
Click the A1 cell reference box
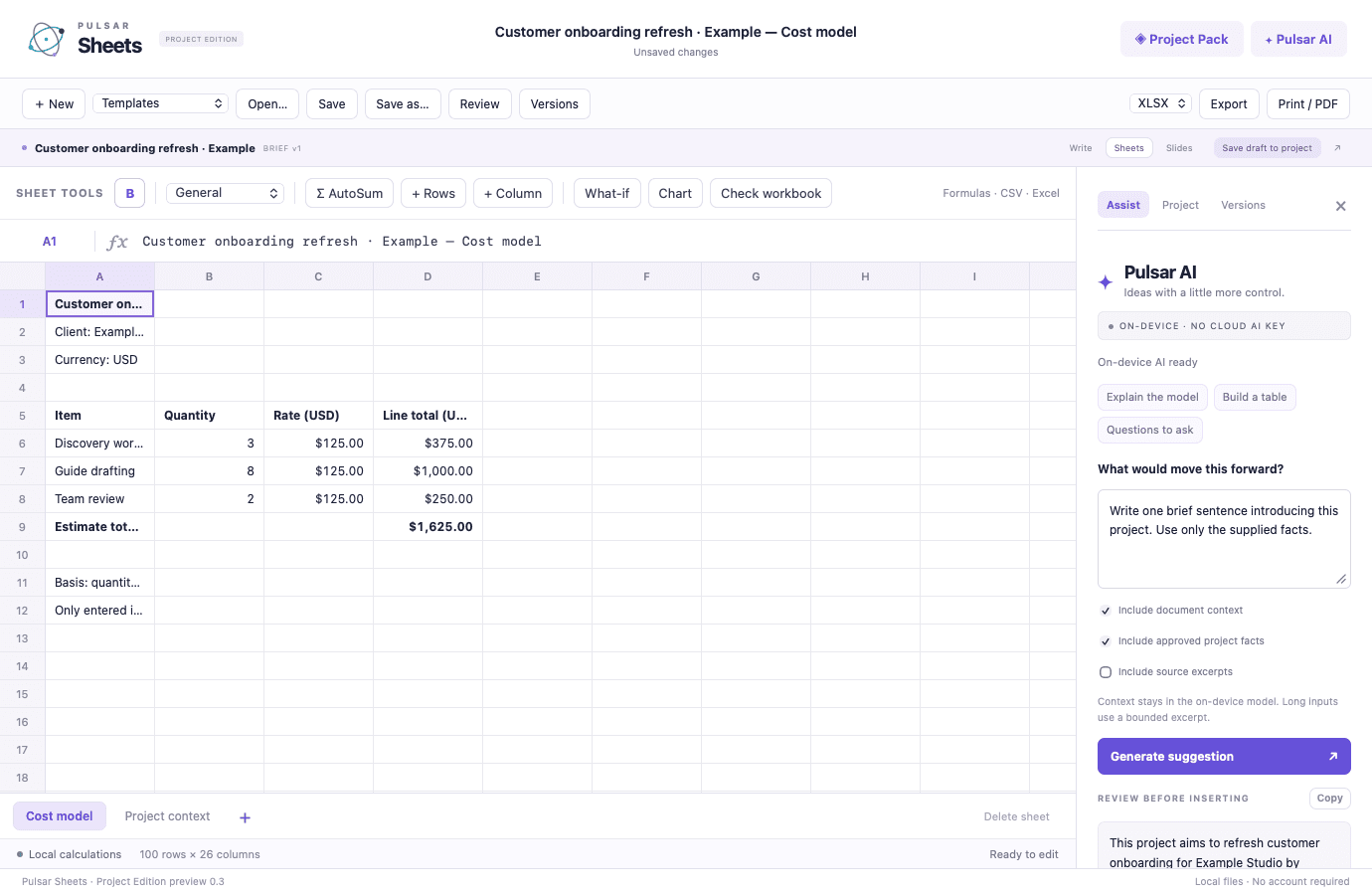pos(50,242)
